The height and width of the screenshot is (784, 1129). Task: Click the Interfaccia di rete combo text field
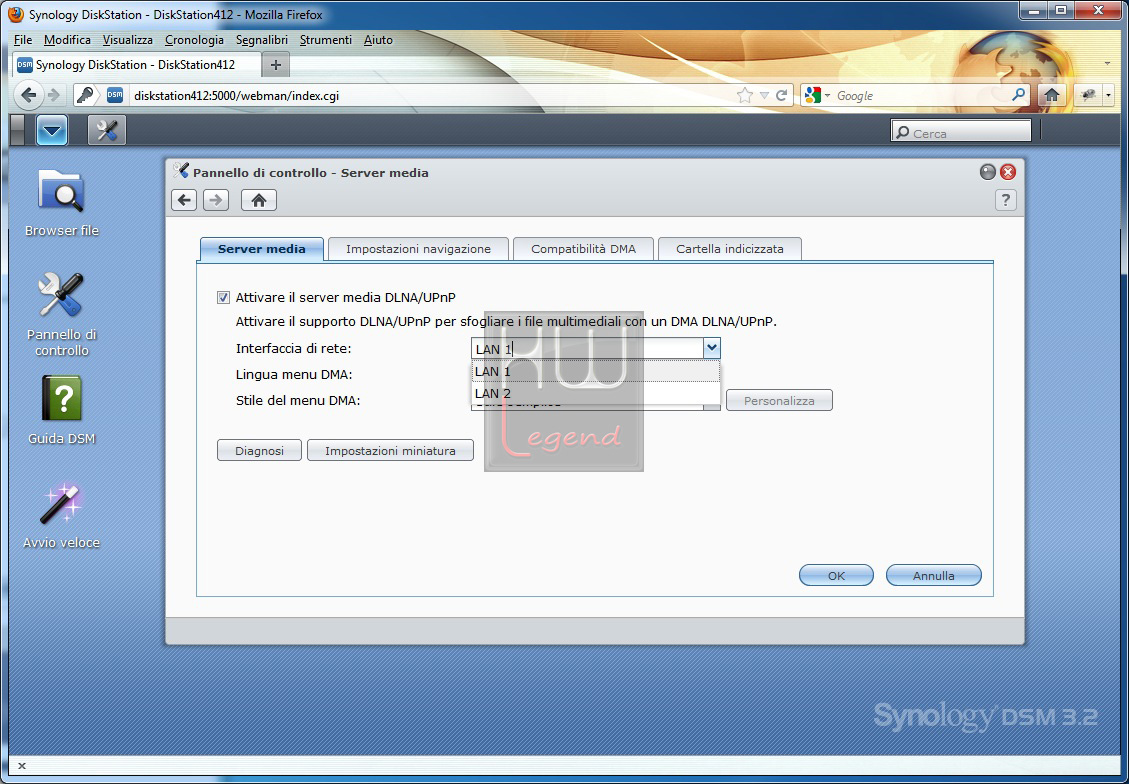point(587,348)
